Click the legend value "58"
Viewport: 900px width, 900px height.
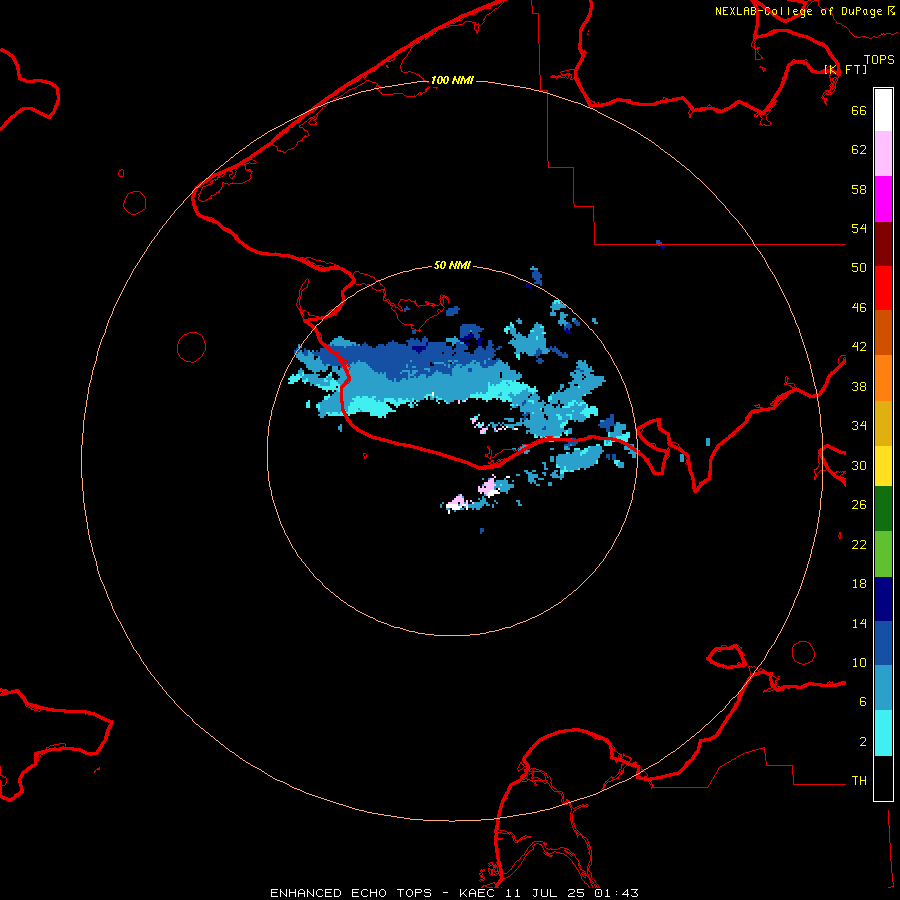point(859,189)
